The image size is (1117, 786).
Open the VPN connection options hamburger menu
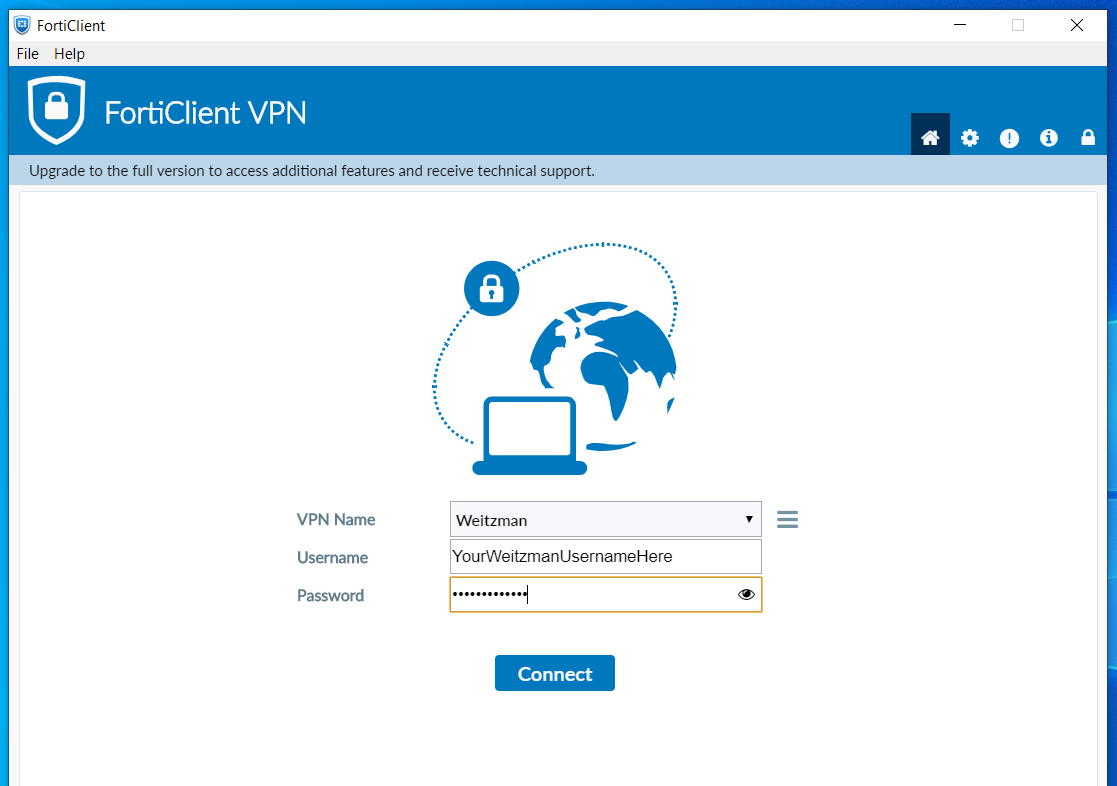coord(787,519)
